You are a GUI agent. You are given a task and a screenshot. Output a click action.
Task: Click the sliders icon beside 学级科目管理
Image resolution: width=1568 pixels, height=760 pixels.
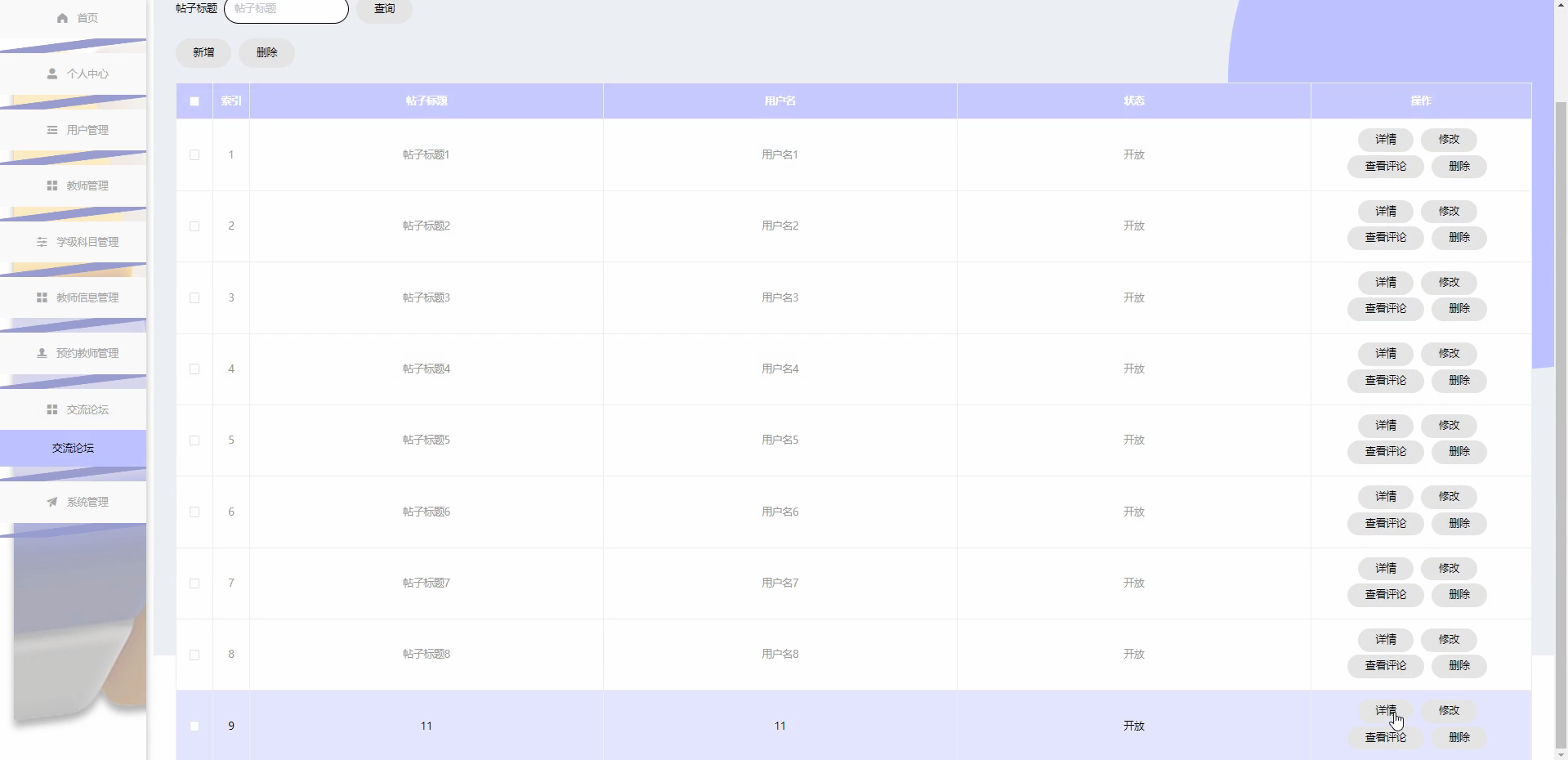click(42, 242)
